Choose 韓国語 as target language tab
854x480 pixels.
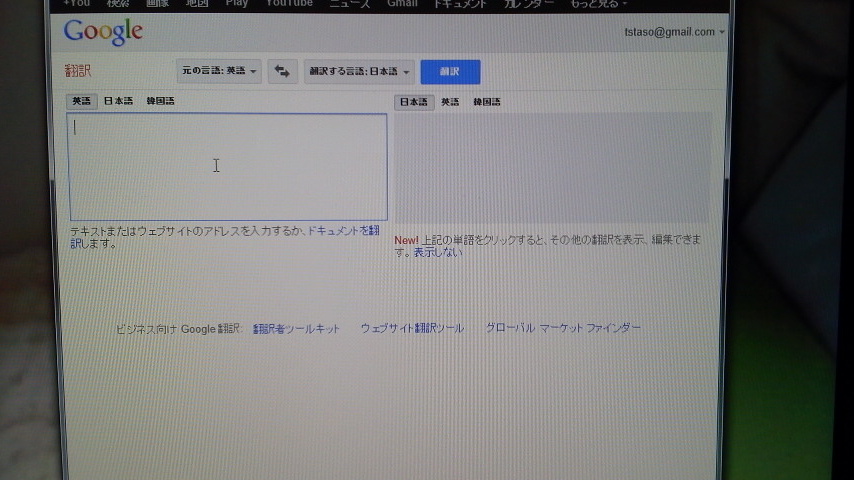coord(487,102)
